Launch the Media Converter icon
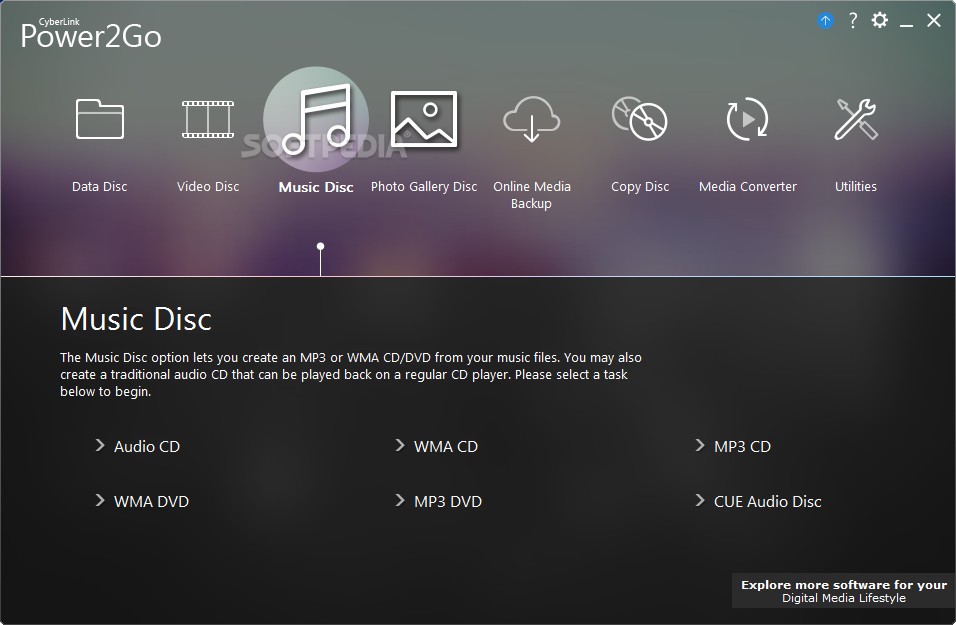 pyautogui.click(x=748, y=120)
